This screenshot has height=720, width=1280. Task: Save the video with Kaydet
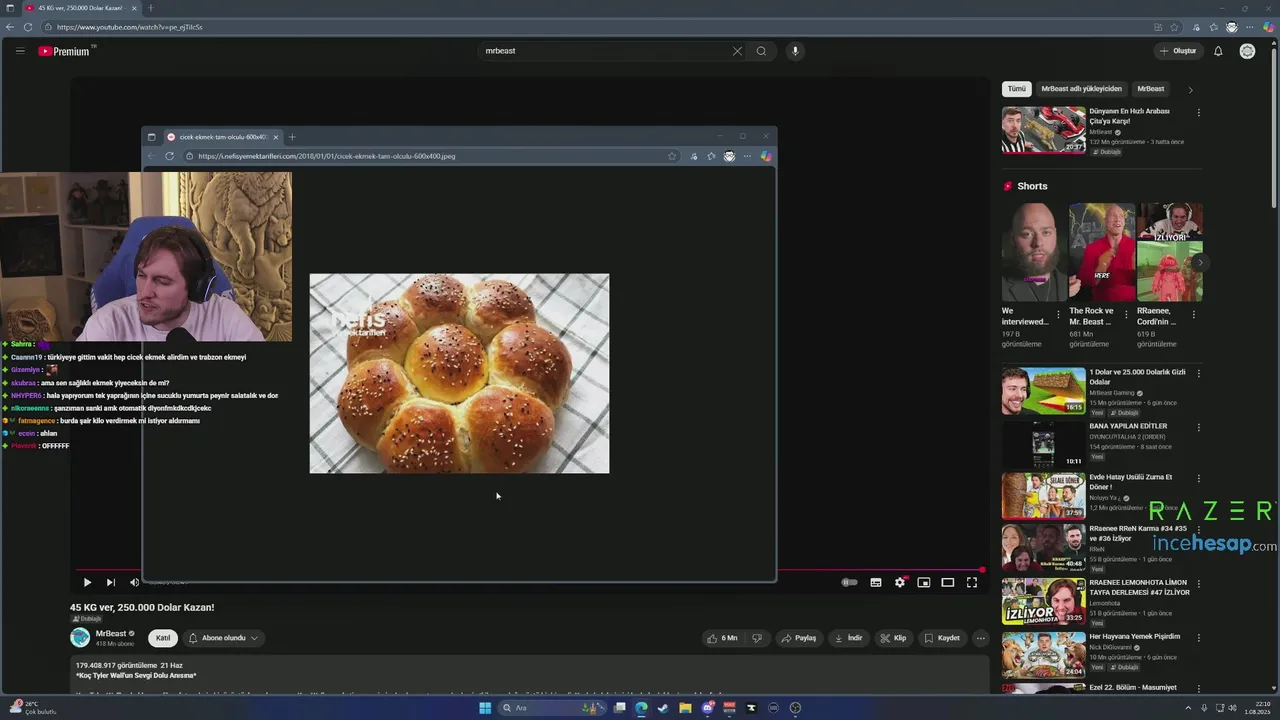pos(942,638)
